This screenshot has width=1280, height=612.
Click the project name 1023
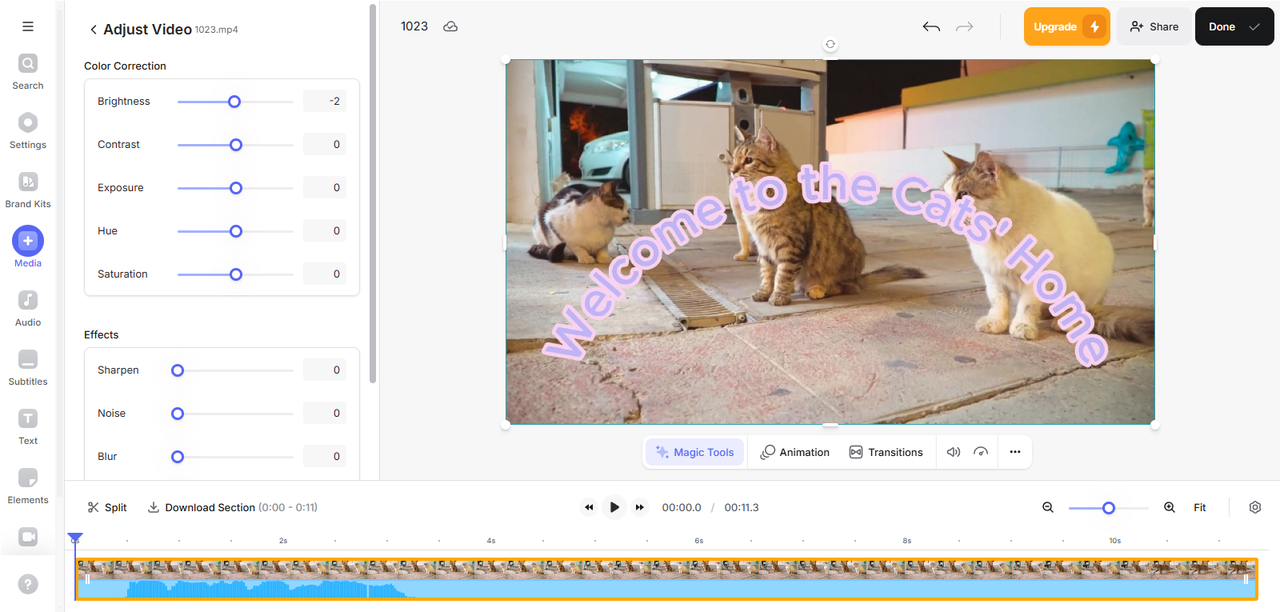tap(414, 26)
